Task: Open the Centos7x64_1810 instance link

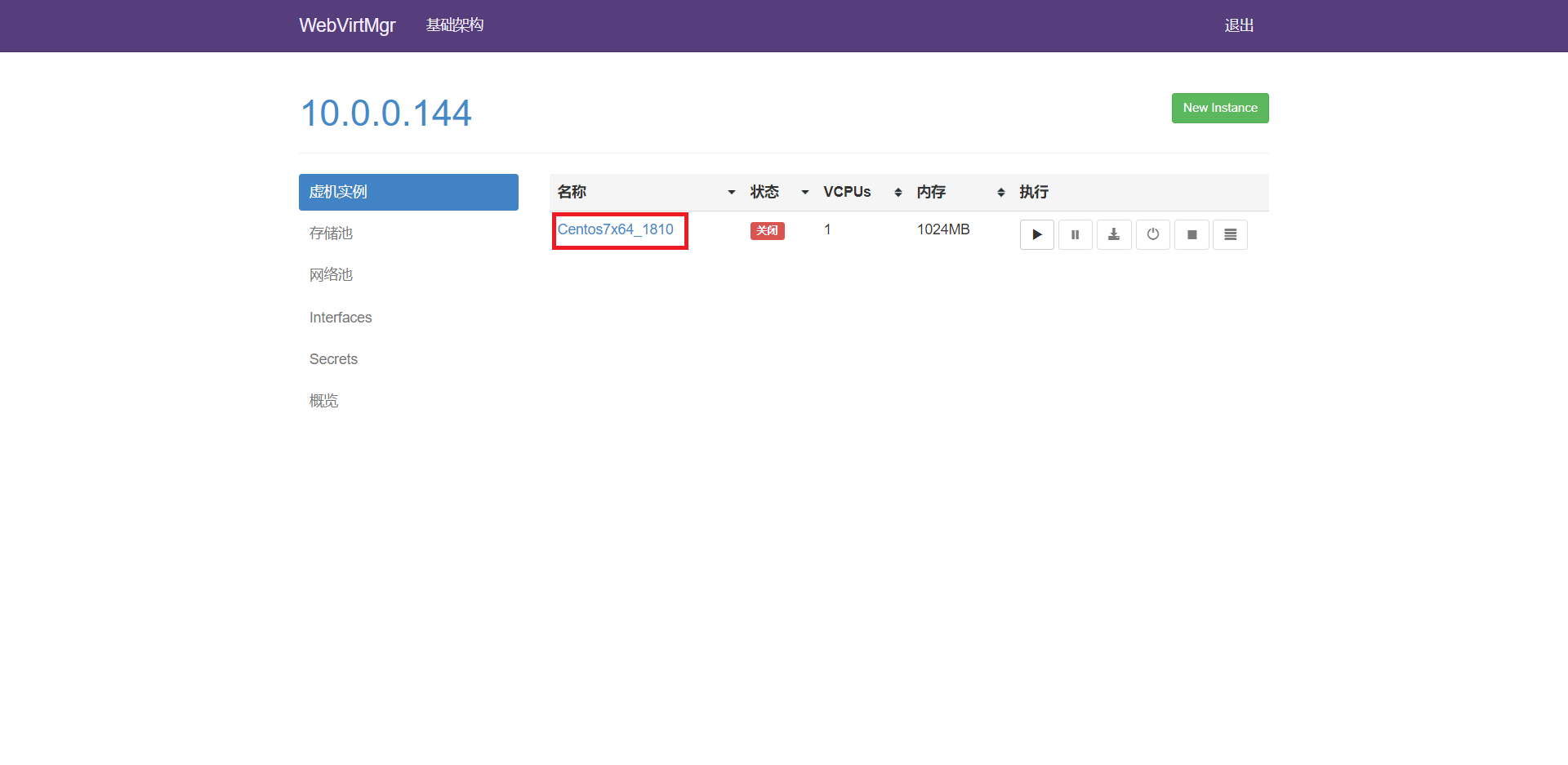Action: pos(615,229)
